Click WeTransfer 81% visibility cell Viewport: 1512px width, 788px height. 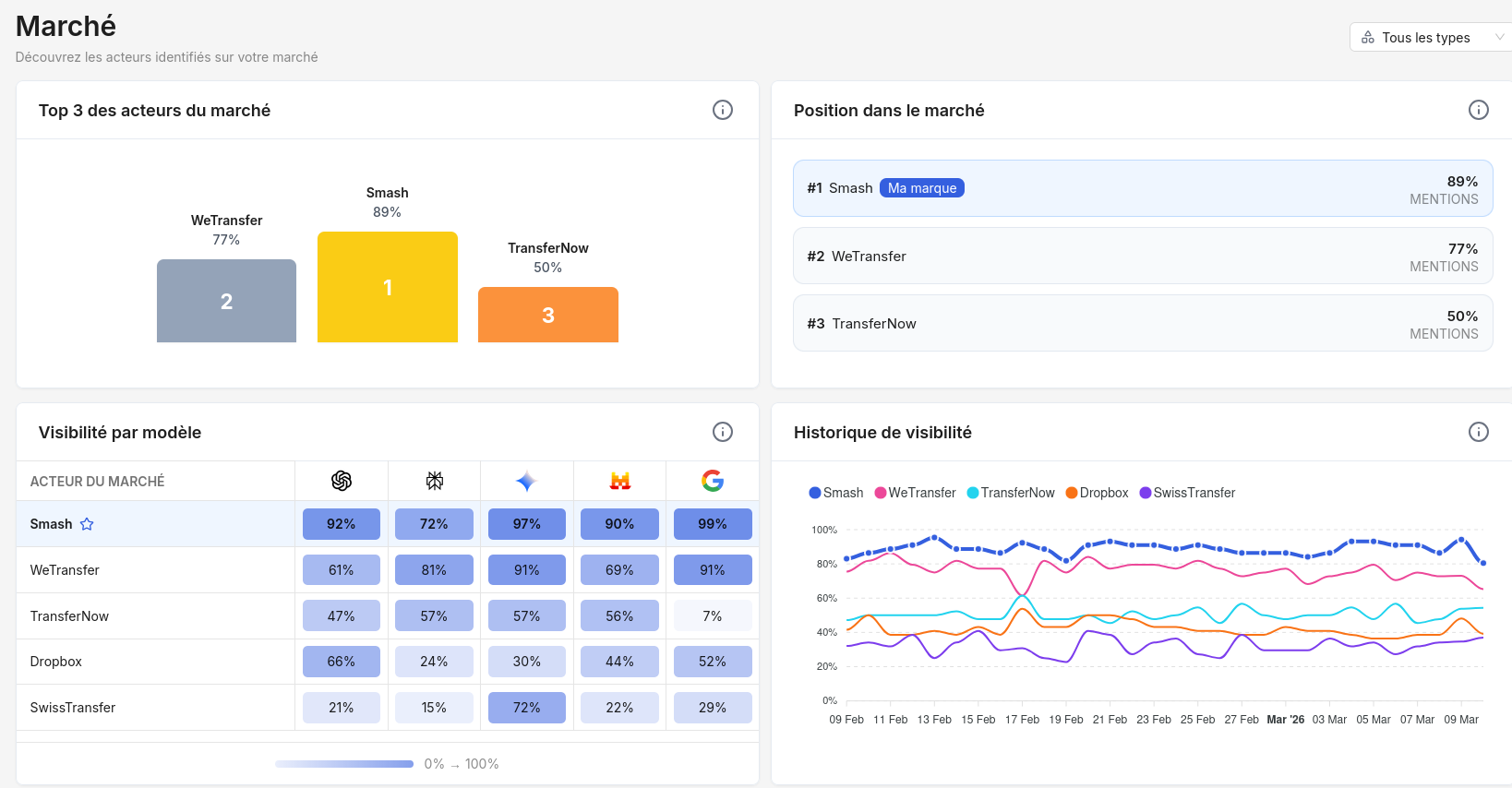[x=434, y=570]
